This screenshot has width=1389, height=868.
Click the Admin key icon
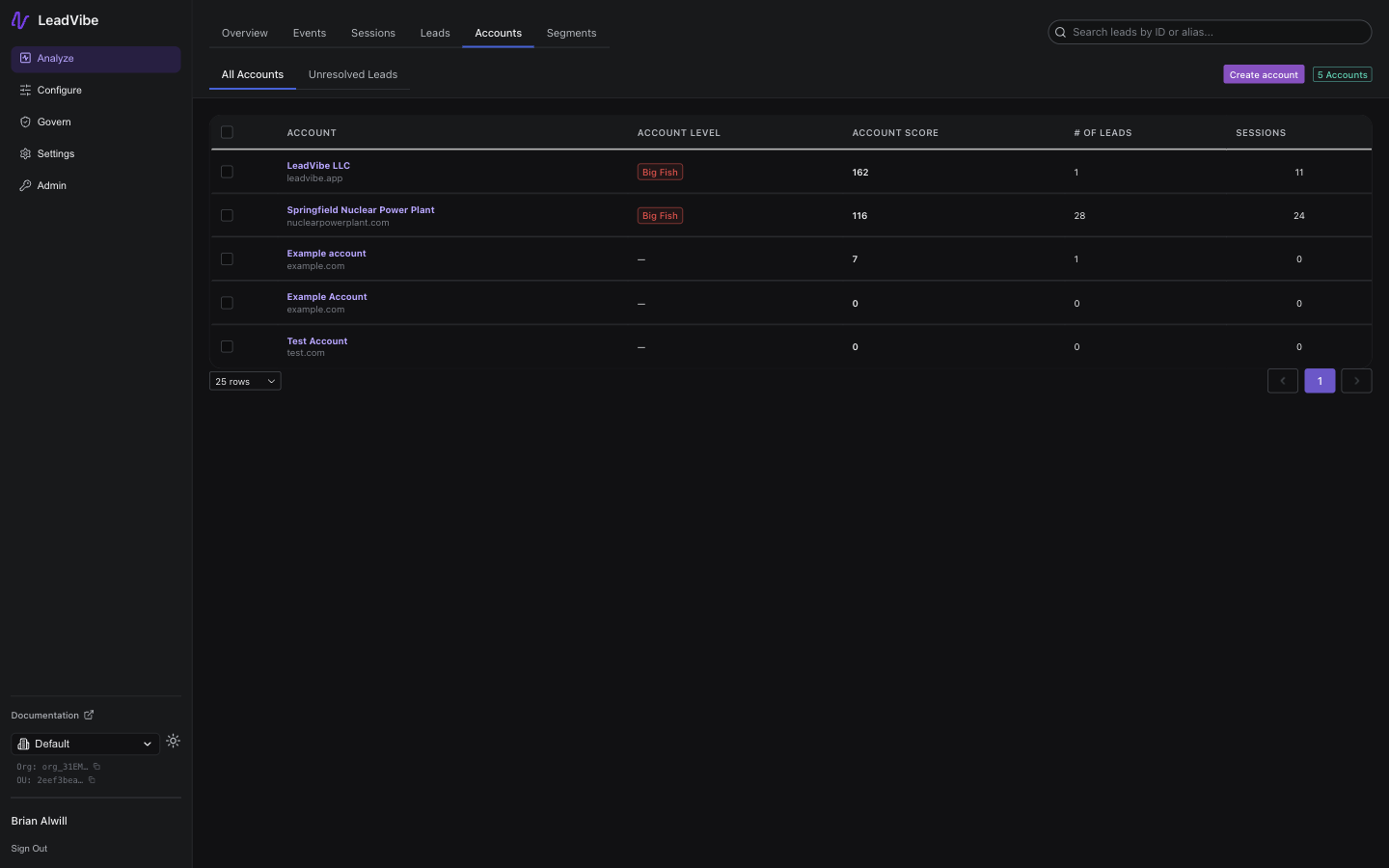point(25,185)
